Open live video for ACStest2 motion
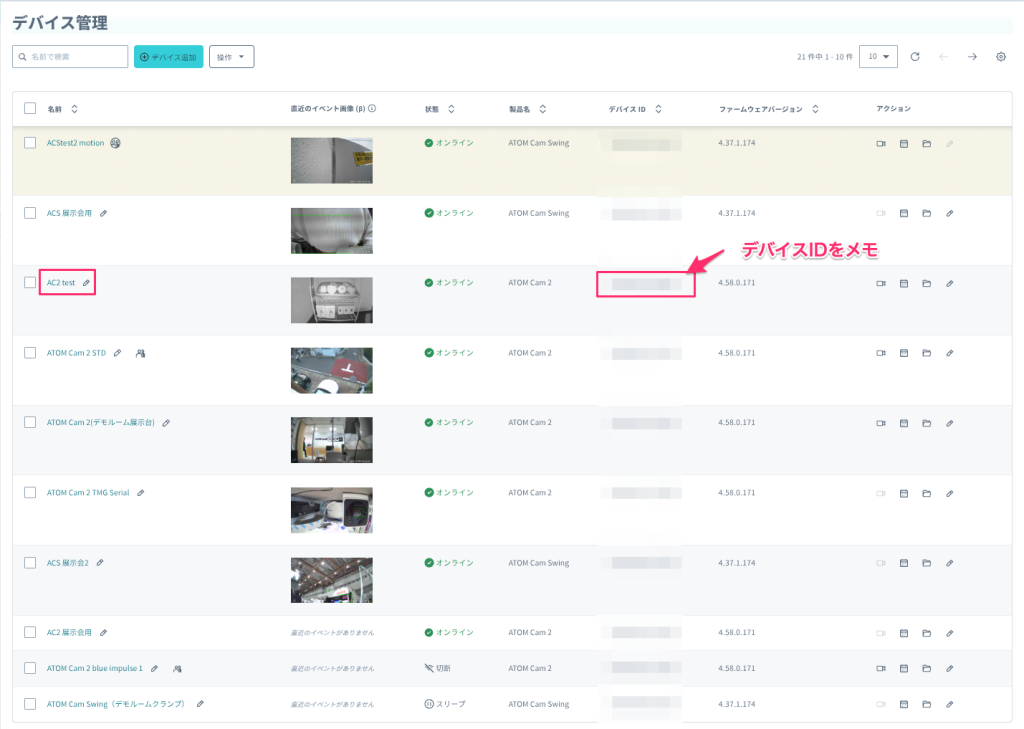Viewport: 1024px width, 729px height. pyautogui.click(x=881, y=144)
